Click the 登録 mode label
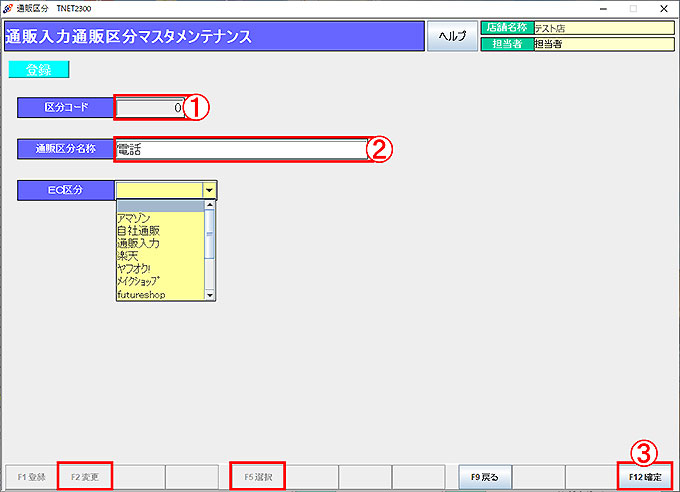 point(39,69)
